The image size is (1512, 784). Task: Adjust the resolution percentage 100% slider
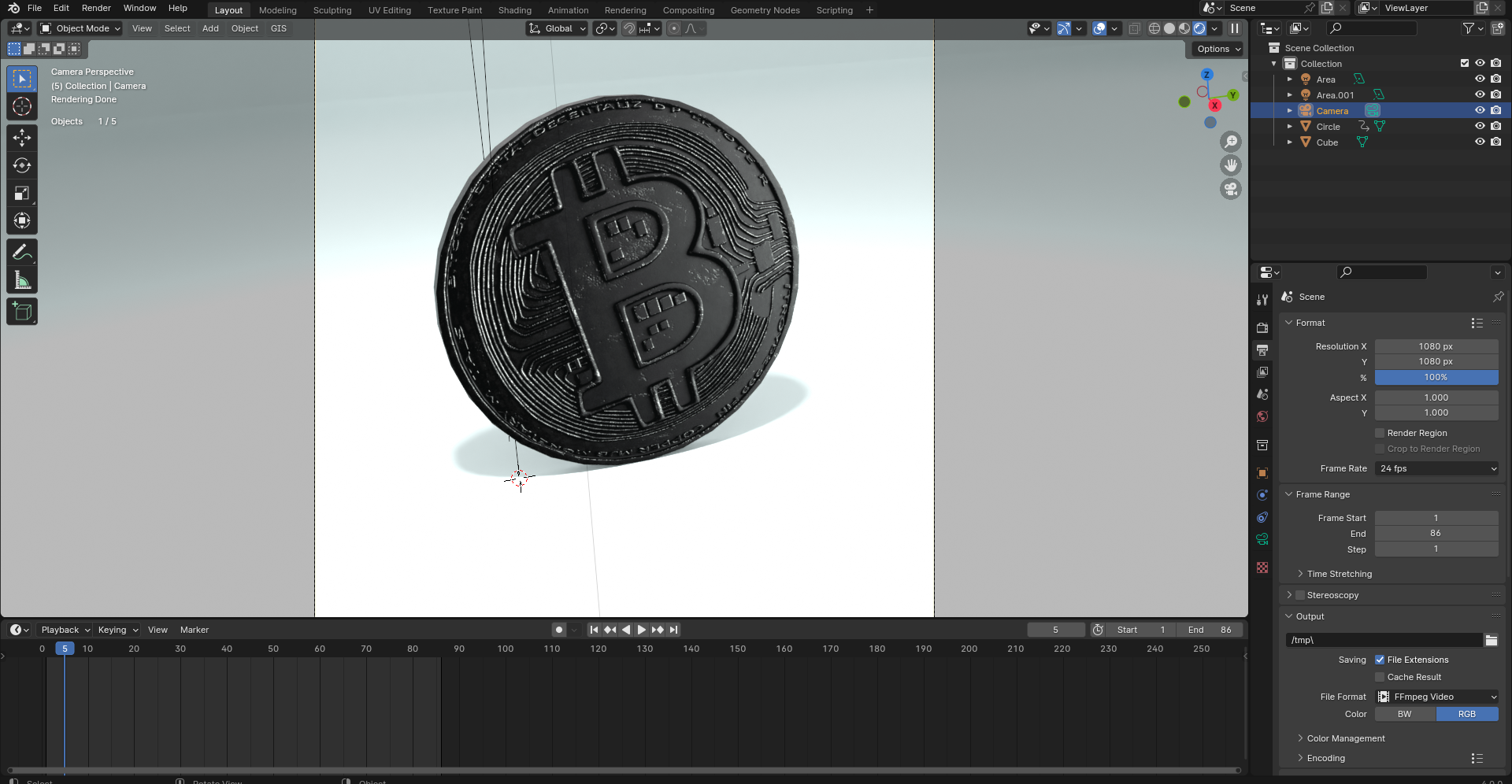tap(1436, 377)
